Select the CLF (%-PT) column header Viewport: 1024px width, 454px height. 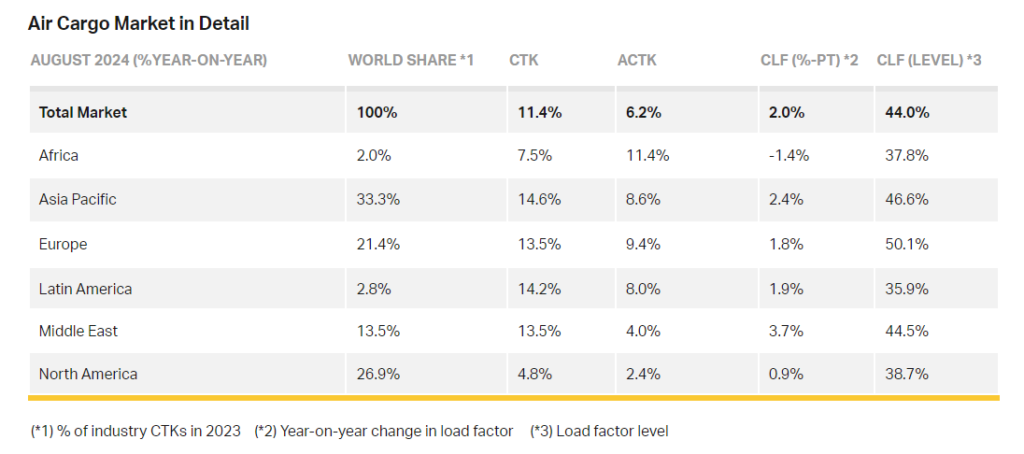809,61
